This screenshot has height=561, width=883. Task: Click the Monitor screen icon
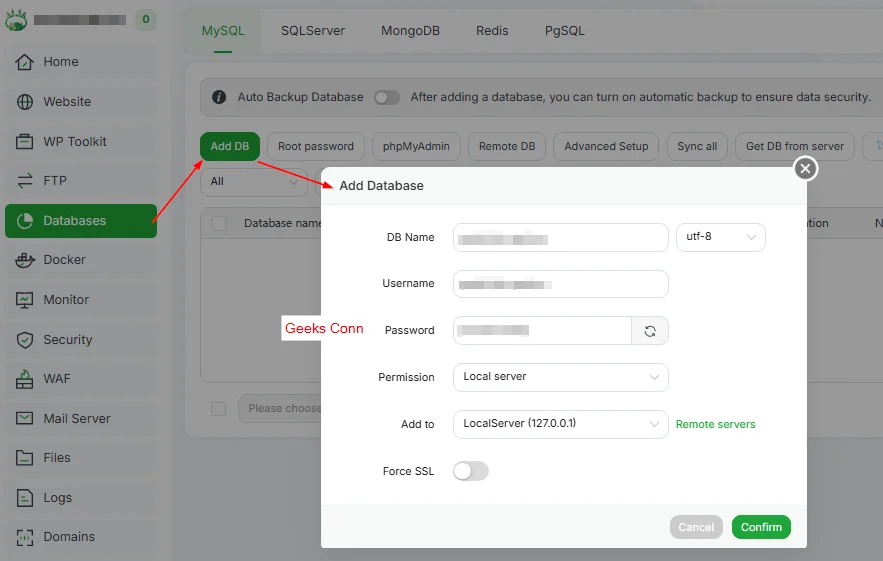(24, 300)
